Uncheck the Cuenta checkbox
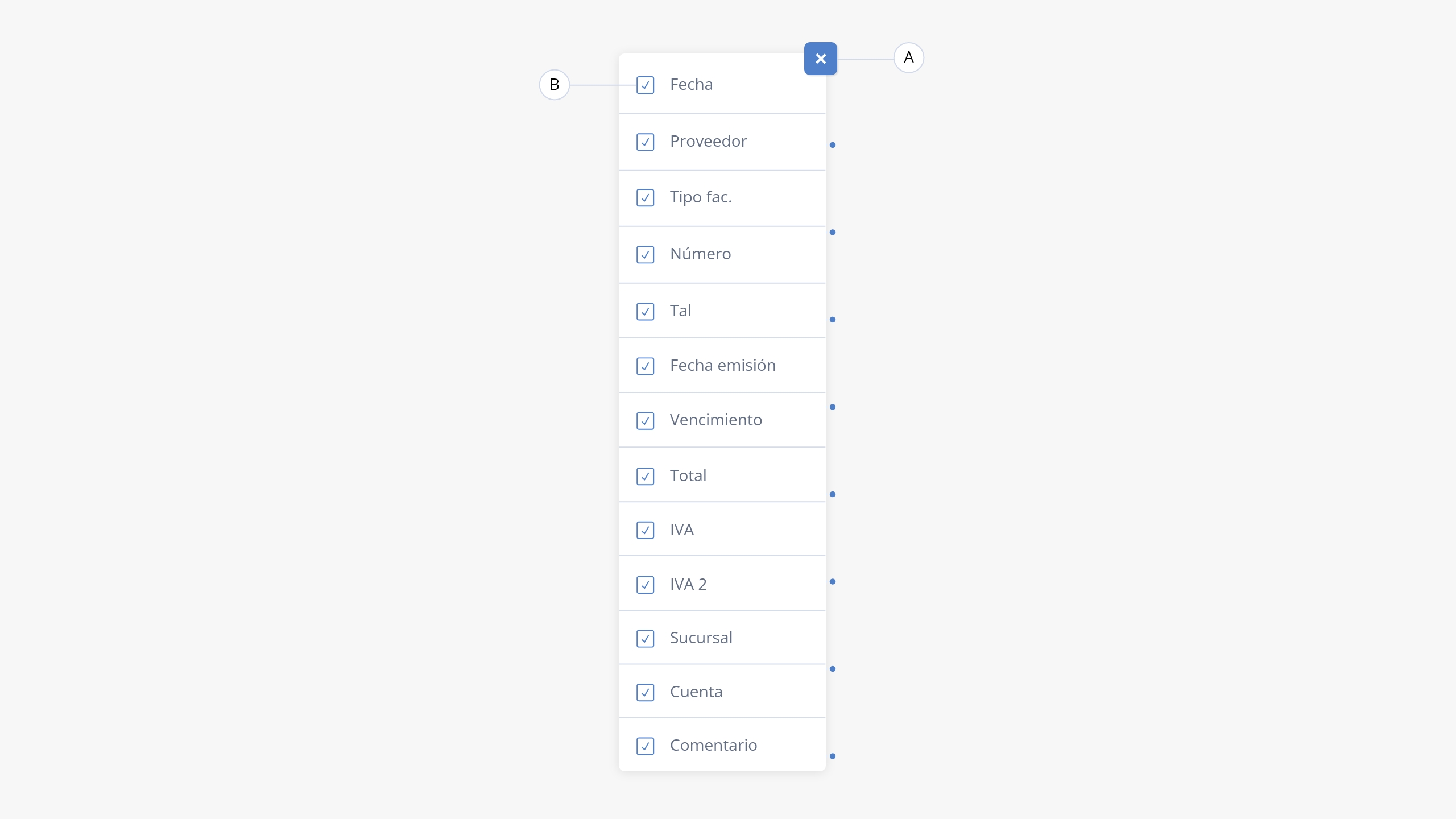This screenshot has height=819, width=1456. coord(645,692)
